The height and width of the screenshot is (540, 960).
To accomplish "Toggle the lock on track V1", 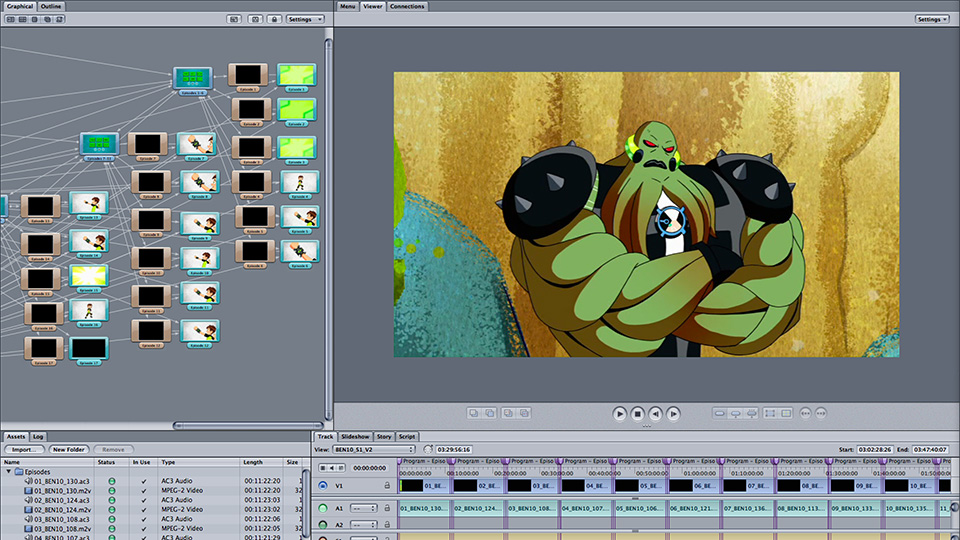I will [387, 486].
